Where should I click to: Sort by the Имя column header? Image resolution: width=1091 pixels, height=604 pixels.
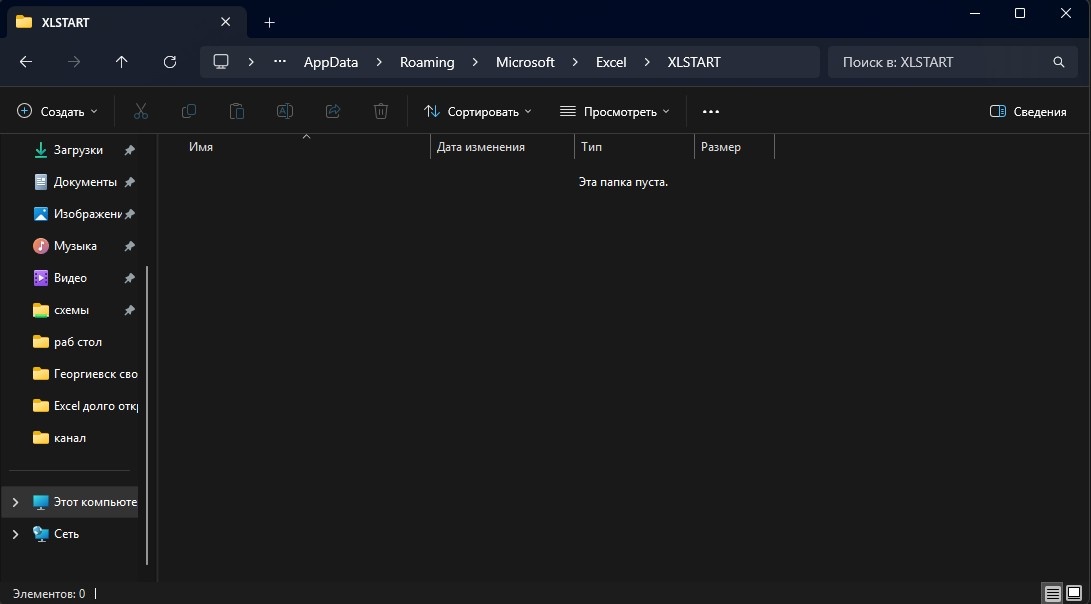[x=294, y=147]
